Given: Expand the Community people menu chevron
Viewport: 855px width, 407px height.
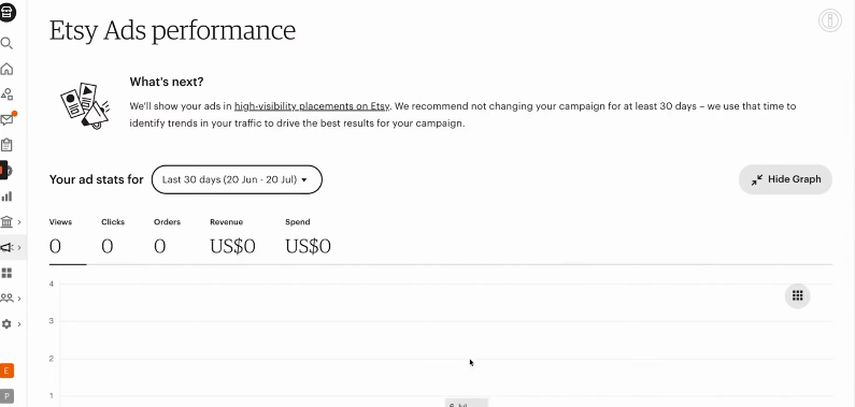Looking at the screenshot, I should (x=19, y=298).
